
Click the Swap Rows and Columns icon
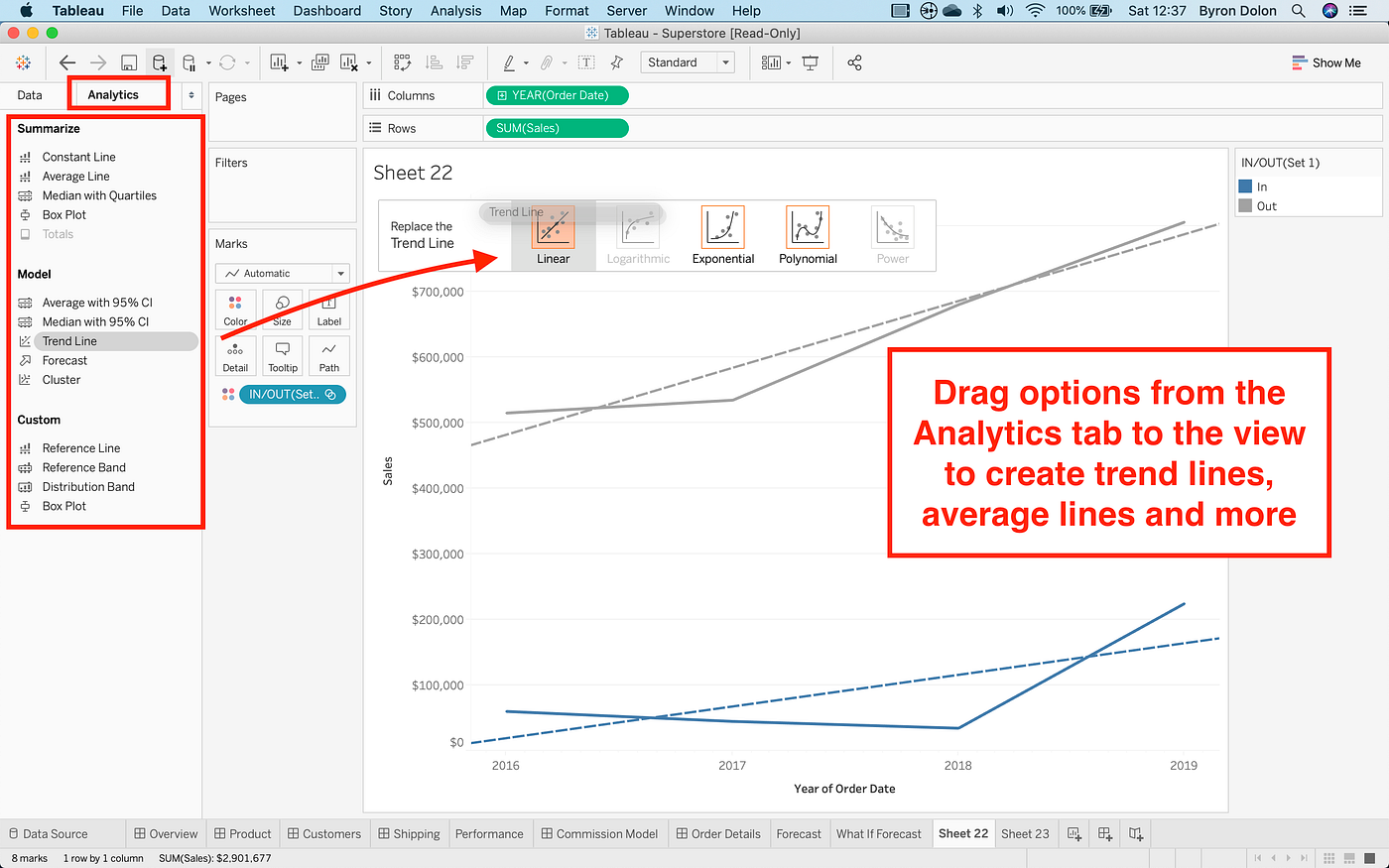pos(402,62)
